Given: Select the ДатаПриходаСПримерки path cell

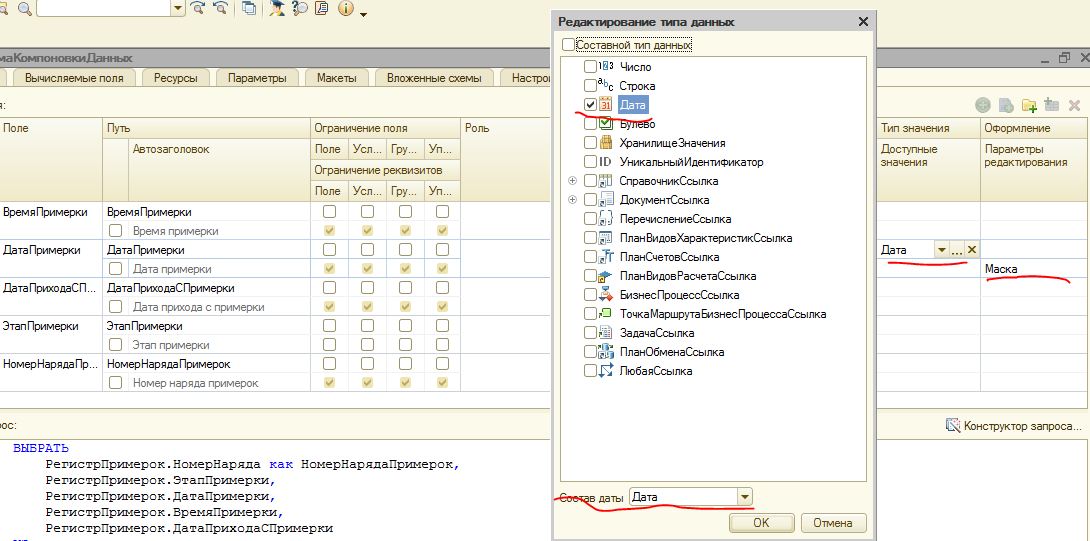Looking at the screenshot, I should tap(206, 288).
